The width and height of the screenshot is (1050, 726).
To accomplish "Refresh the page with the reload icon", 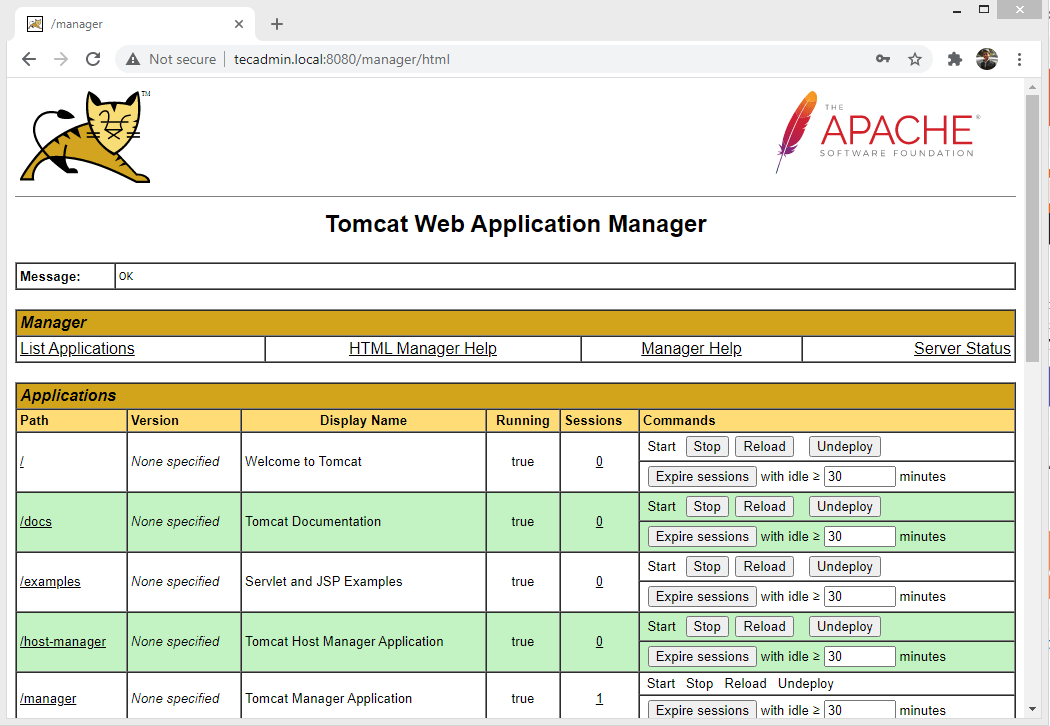I will point(93,59).
